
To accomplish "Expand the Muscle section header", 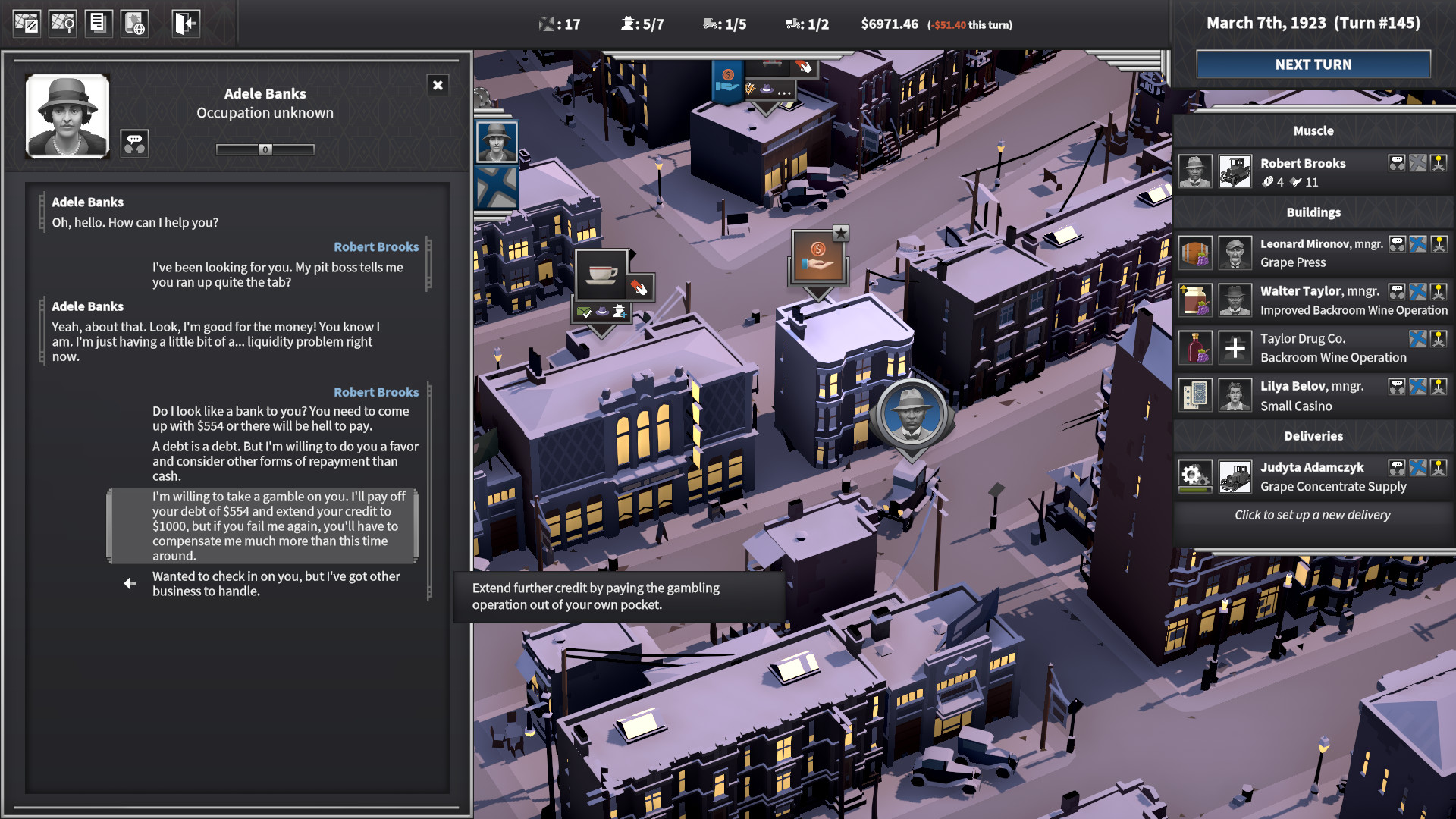I will click(x=1313, y=130).
